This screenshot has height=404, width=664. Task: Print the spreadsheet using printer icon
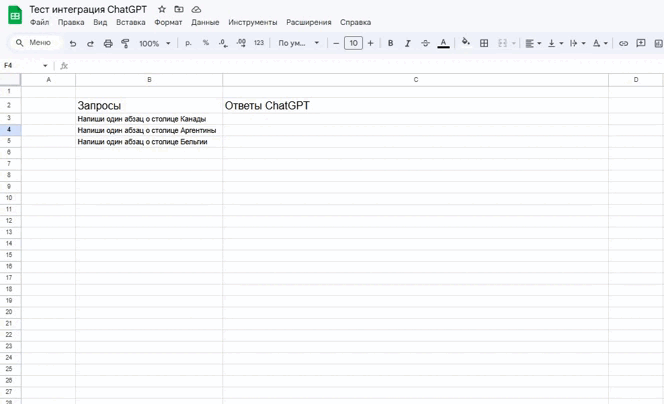[108, 43]
